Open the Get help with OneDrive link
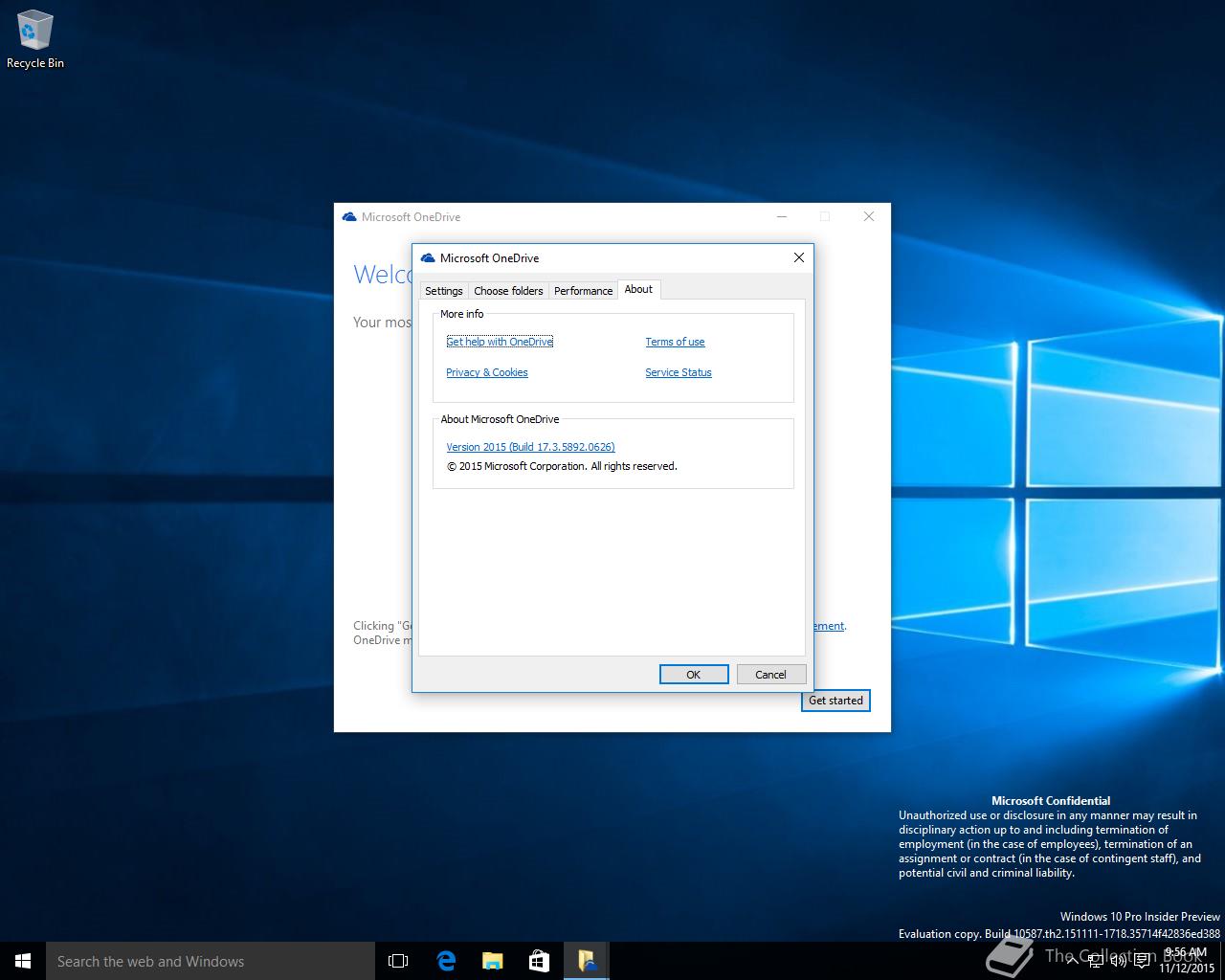1225x980 pixels. point(500,342)
